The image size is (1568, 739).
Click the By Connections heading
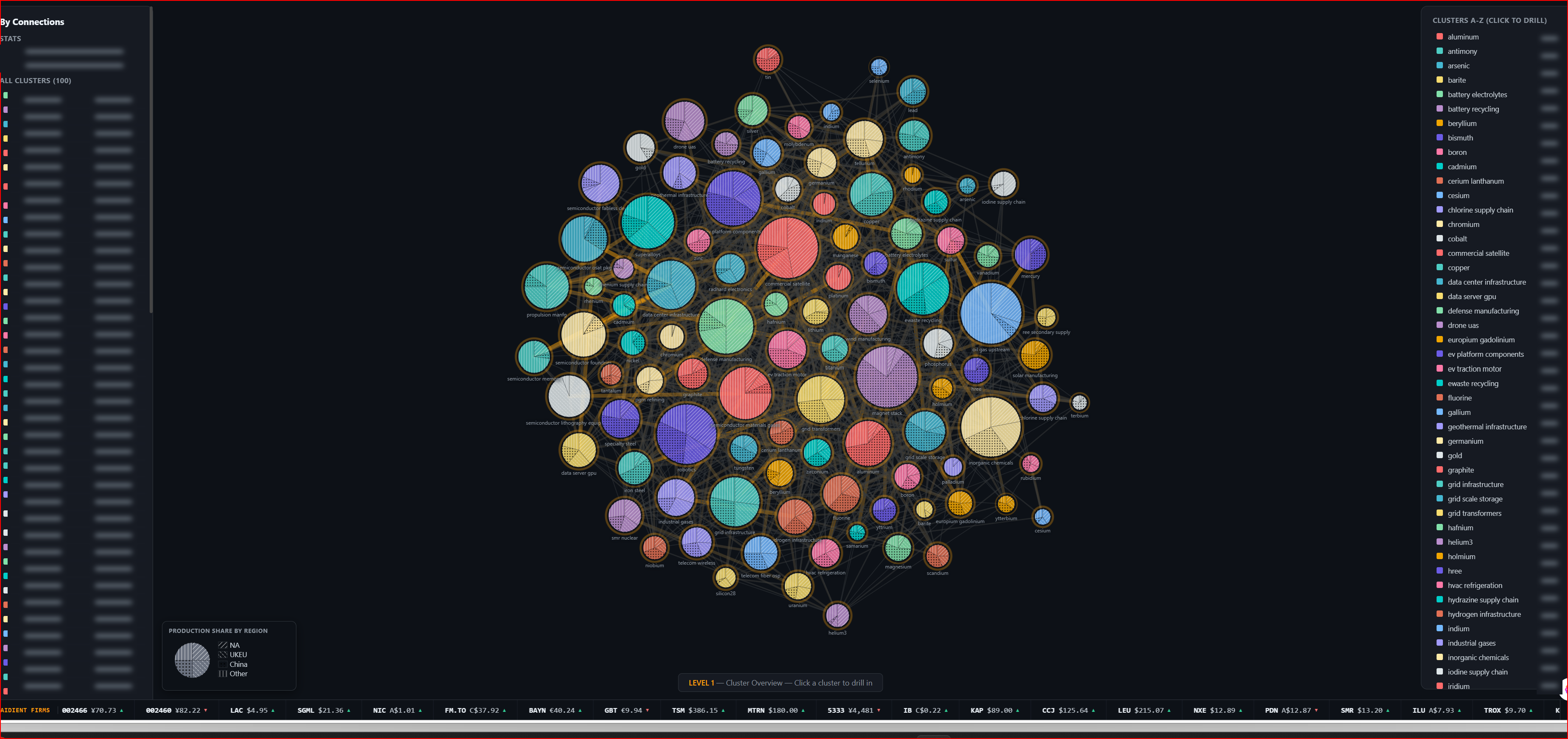(32, 22)
